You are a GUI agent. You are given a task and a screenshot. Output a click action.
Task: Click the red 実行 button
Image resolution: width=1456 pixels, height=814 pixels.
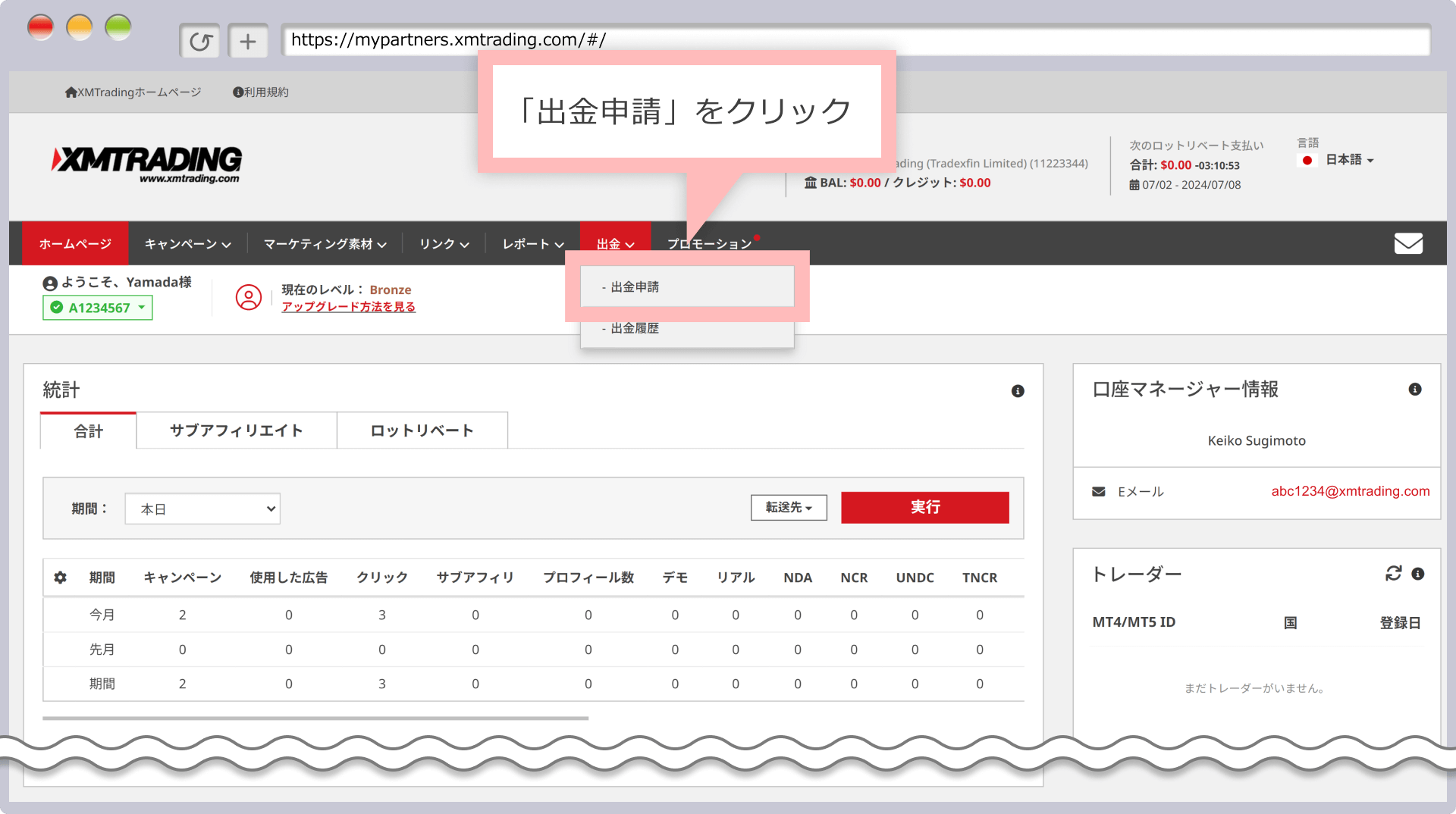(x=925, y=507)
